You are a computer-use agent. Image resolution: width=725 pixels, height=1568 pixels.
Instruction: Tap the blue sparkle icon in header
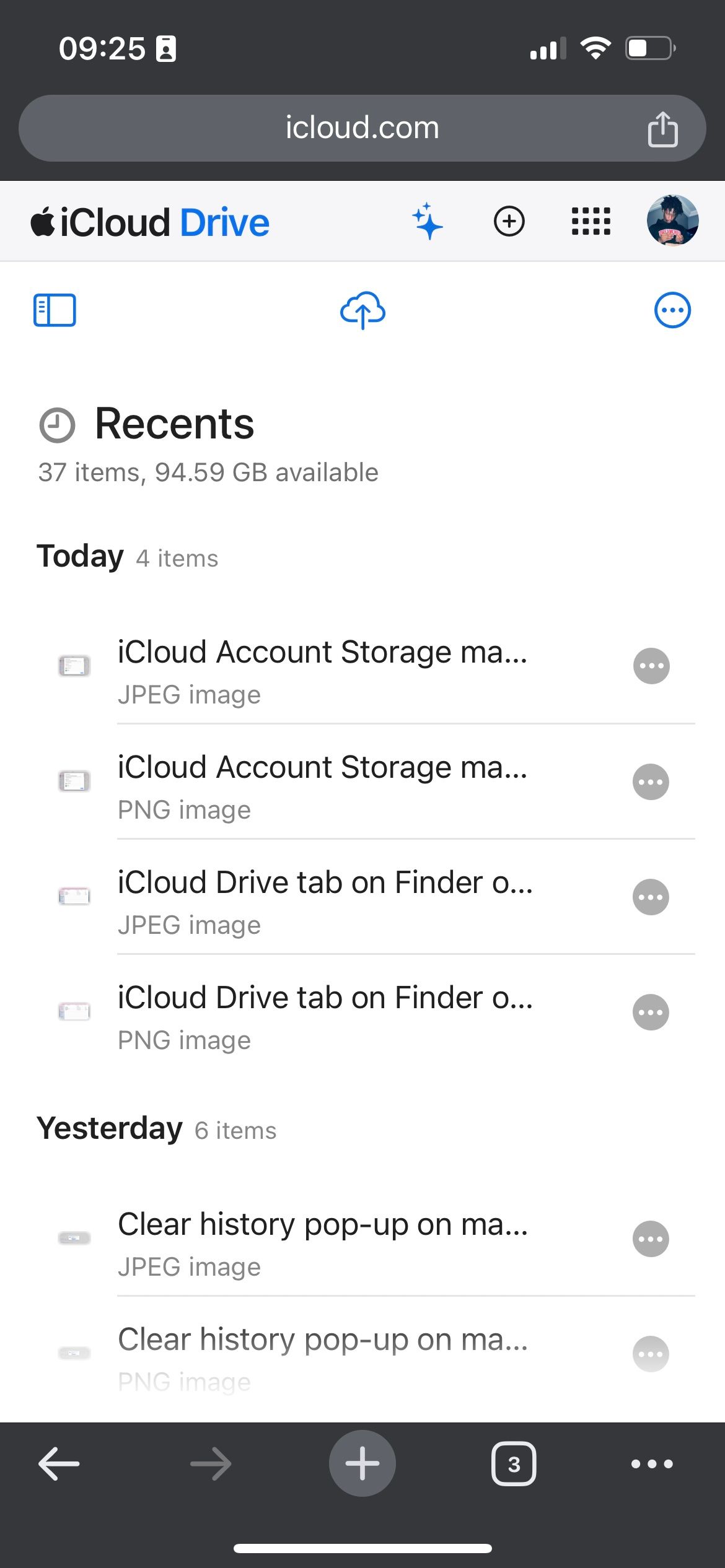(x=427, y=221)
